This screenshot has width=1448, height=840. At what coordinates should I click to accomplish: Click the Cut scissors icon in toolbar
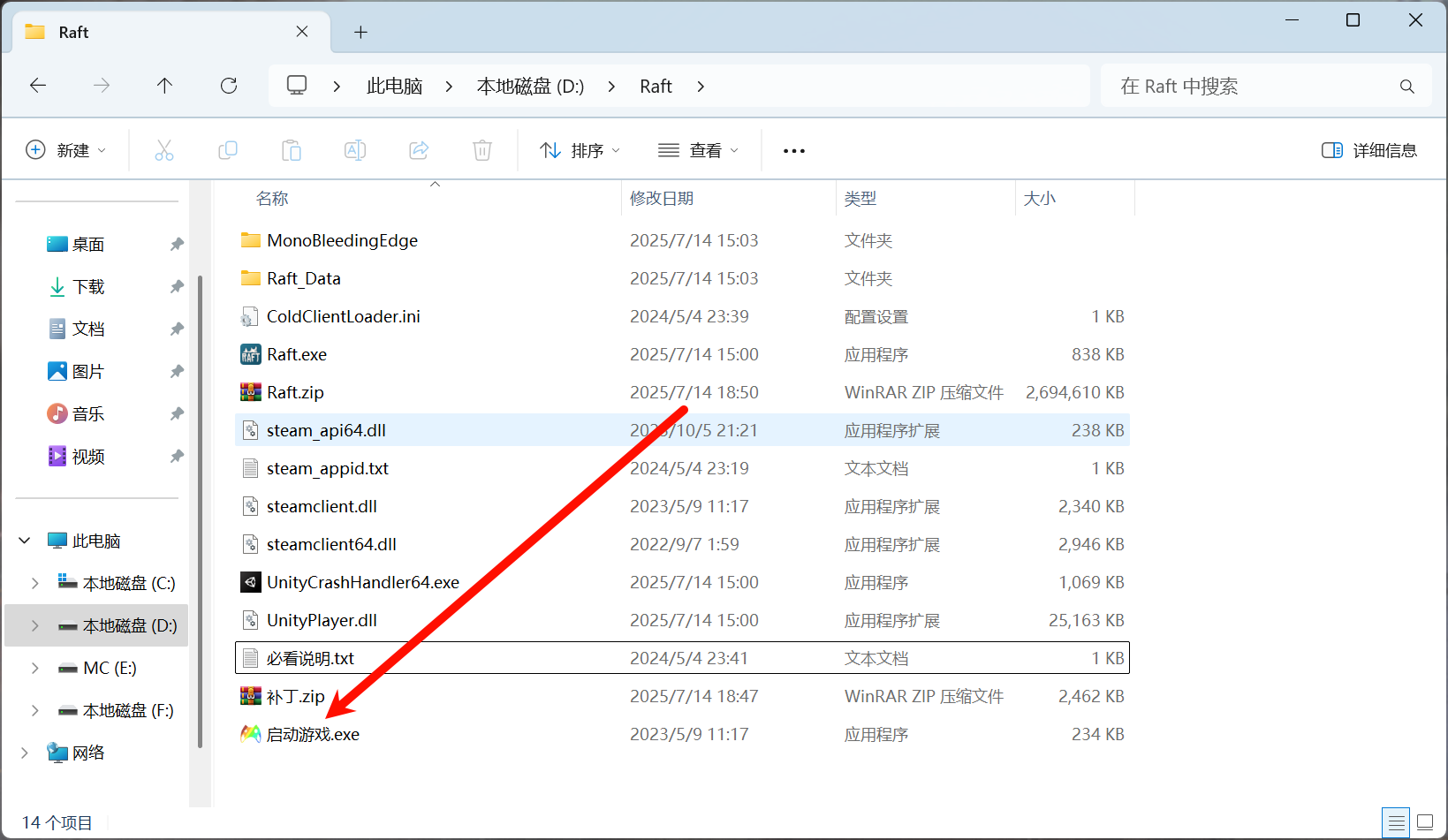(x=164, y=150)
